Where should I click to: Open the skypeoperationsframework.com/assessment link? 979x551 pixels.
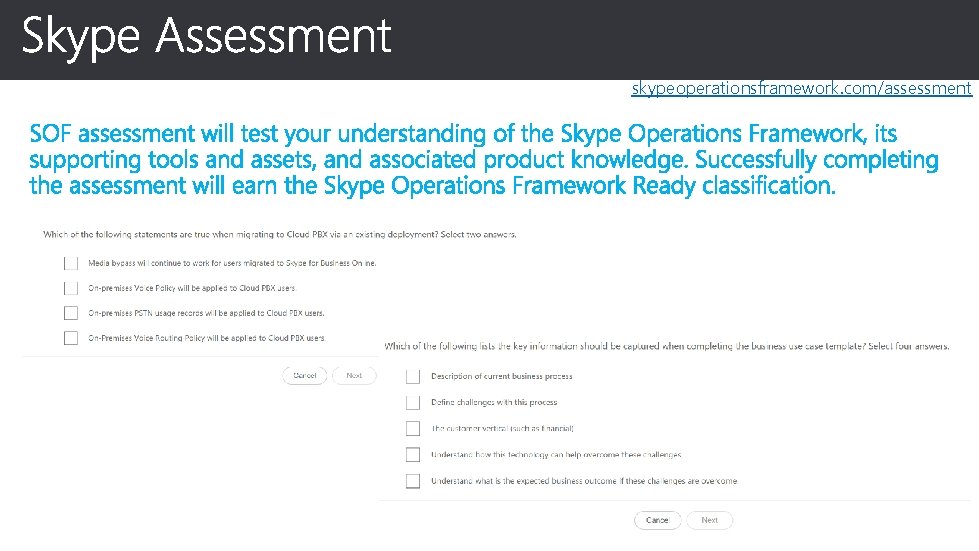coord(801,89)
